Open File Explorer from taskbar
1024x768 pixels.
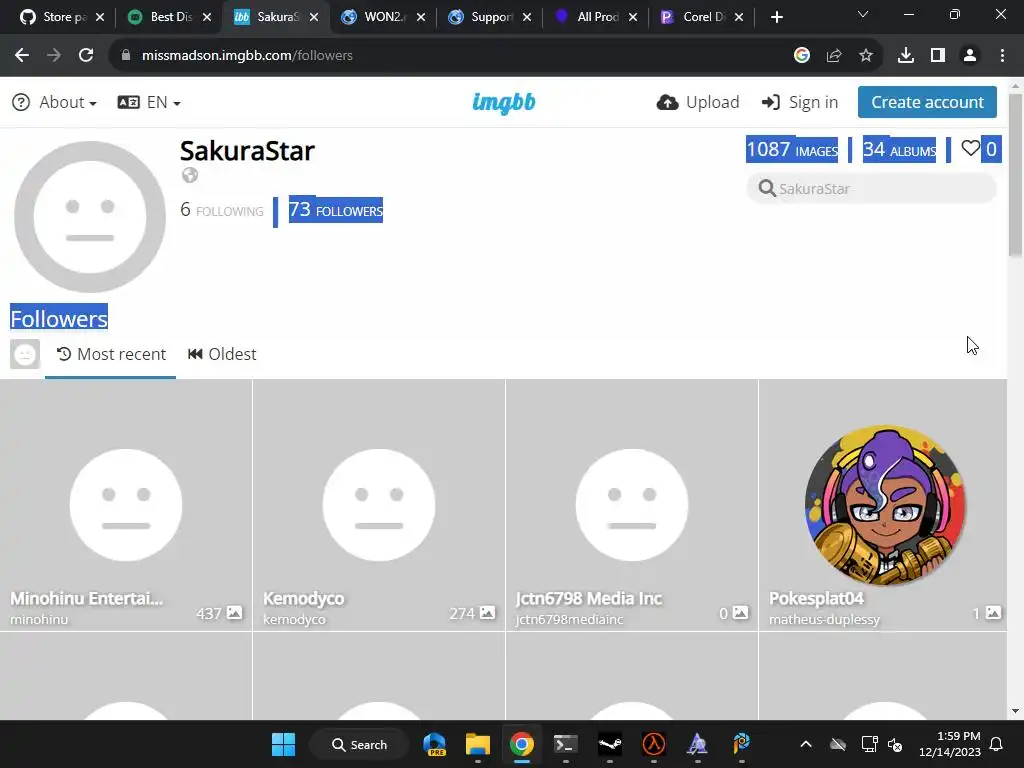pos(477,744)
